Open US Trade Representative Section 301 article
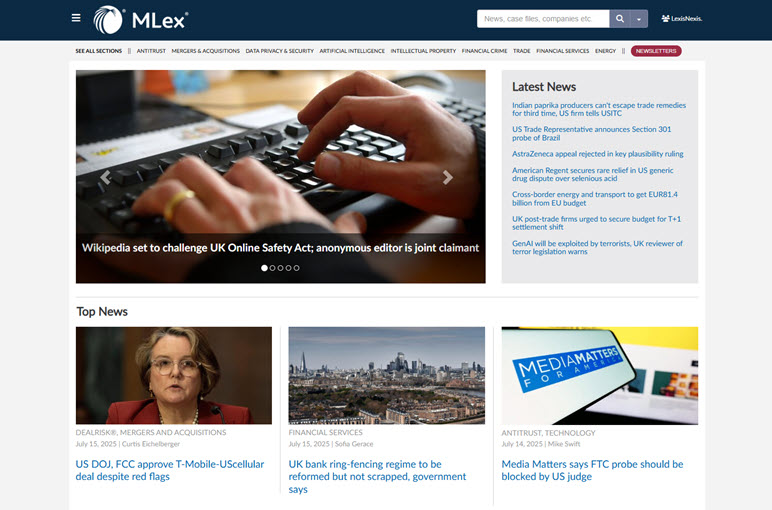Image resolution: width=772 pixels, height=510 pixels. pos(591,133)
